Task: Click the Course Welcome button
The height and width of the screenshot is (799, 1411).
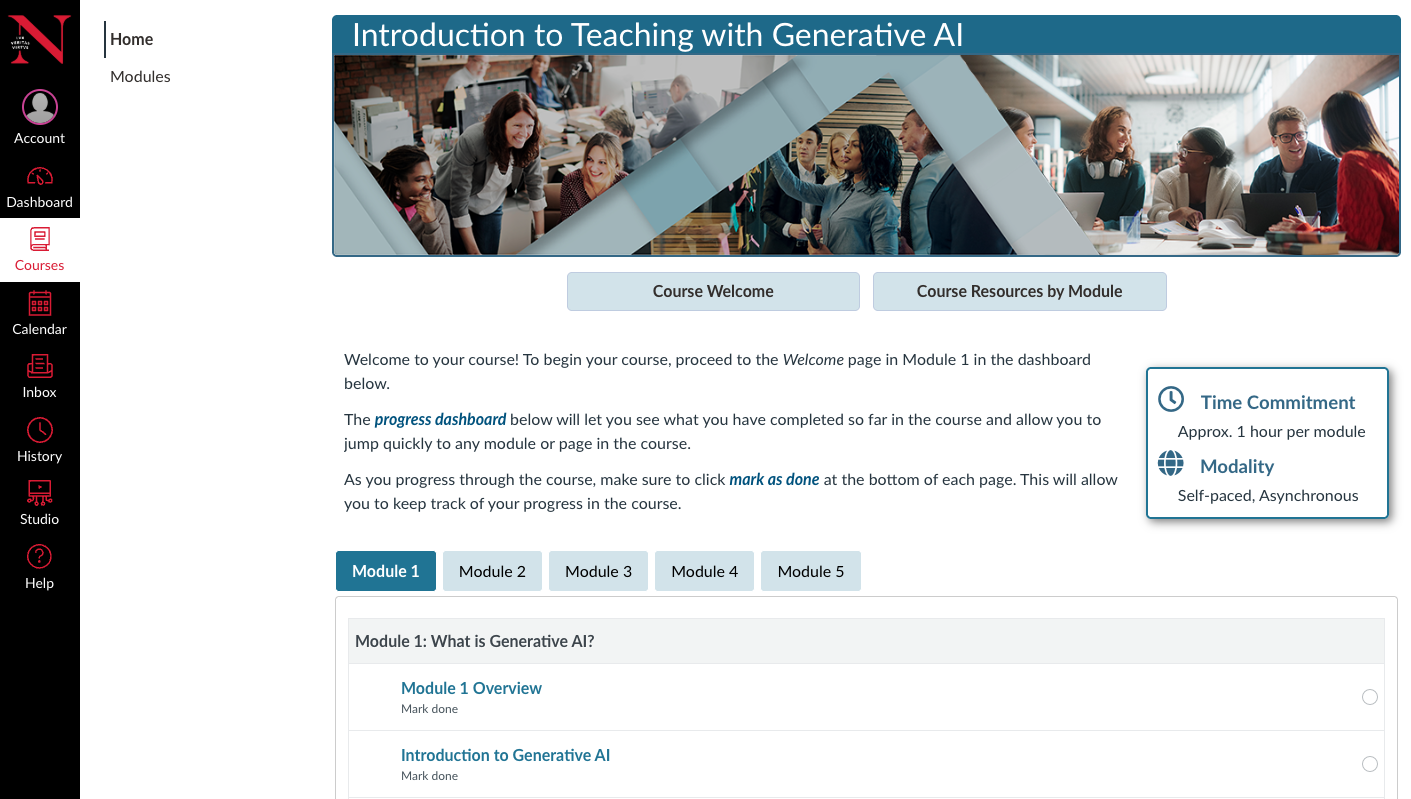Action: pyautogui.click(x=712, y=291)
